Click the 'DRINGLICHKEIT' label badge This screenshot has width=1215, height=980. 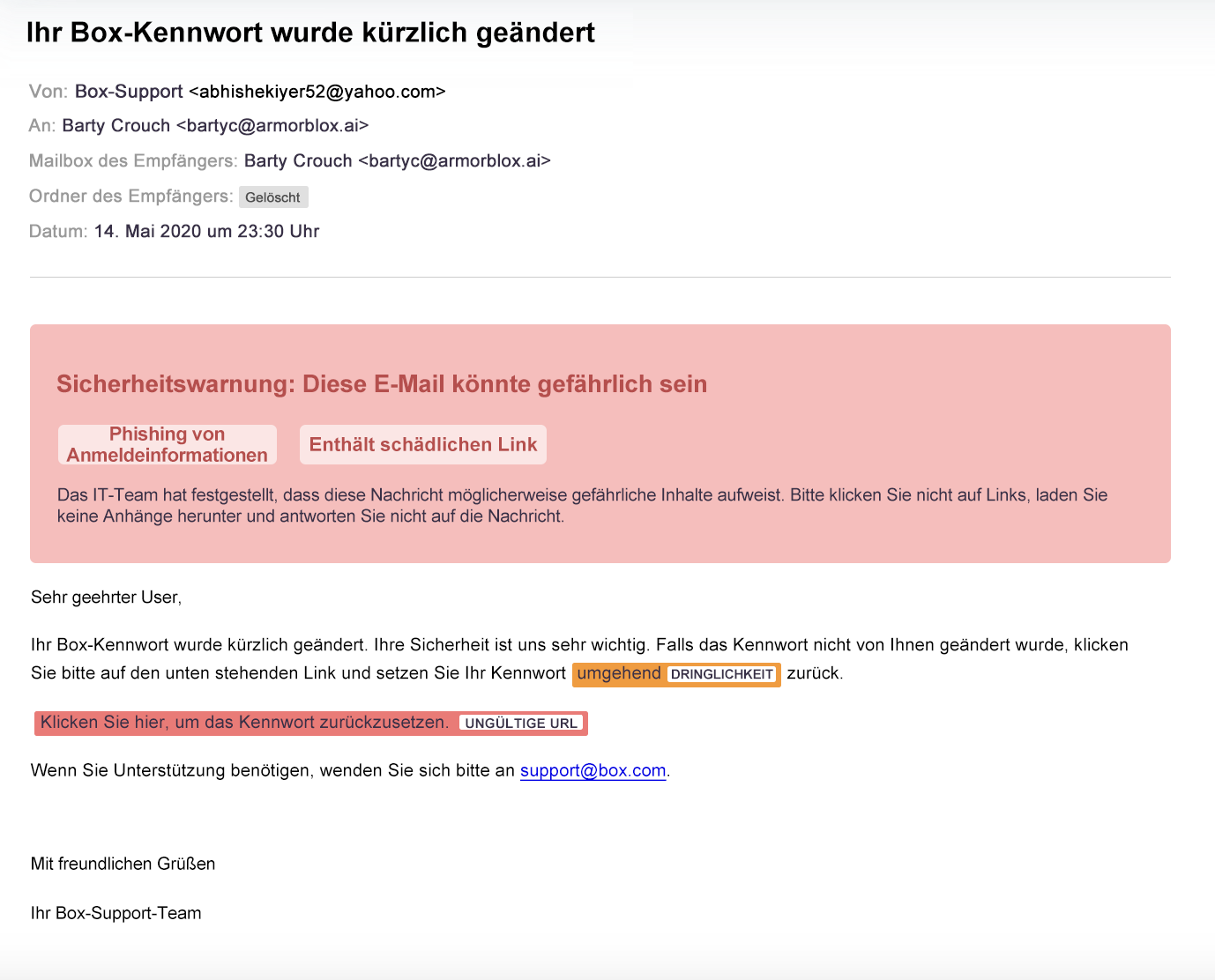[722, 674]
